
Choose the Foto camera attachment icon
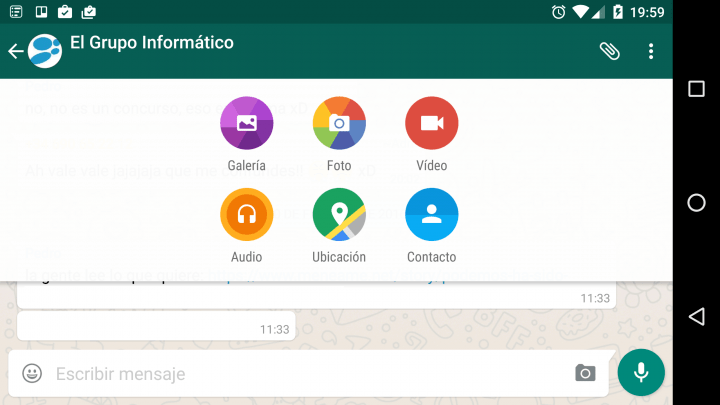pos(339,123)
